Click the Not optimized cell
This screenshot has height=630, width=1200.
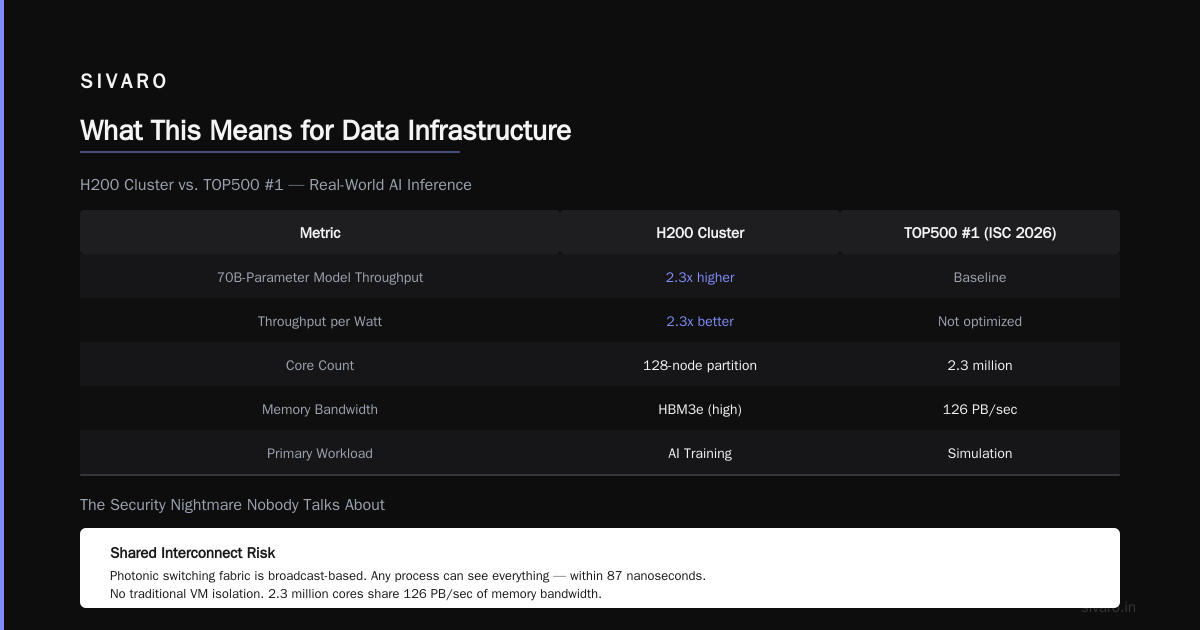[980, 321]
